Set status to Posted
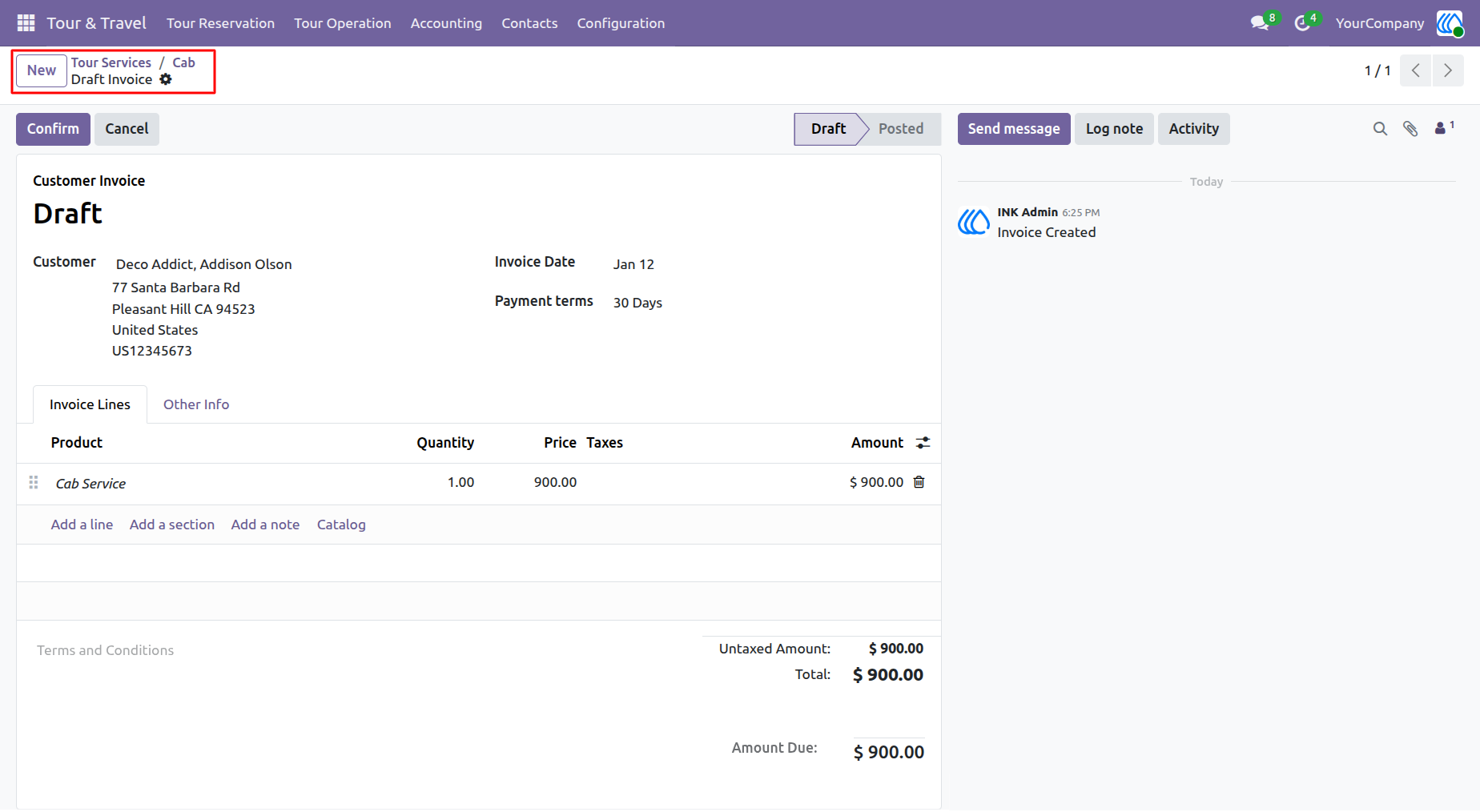The width and height of the screenshot is (1480, 812). [x=901, y=129]
